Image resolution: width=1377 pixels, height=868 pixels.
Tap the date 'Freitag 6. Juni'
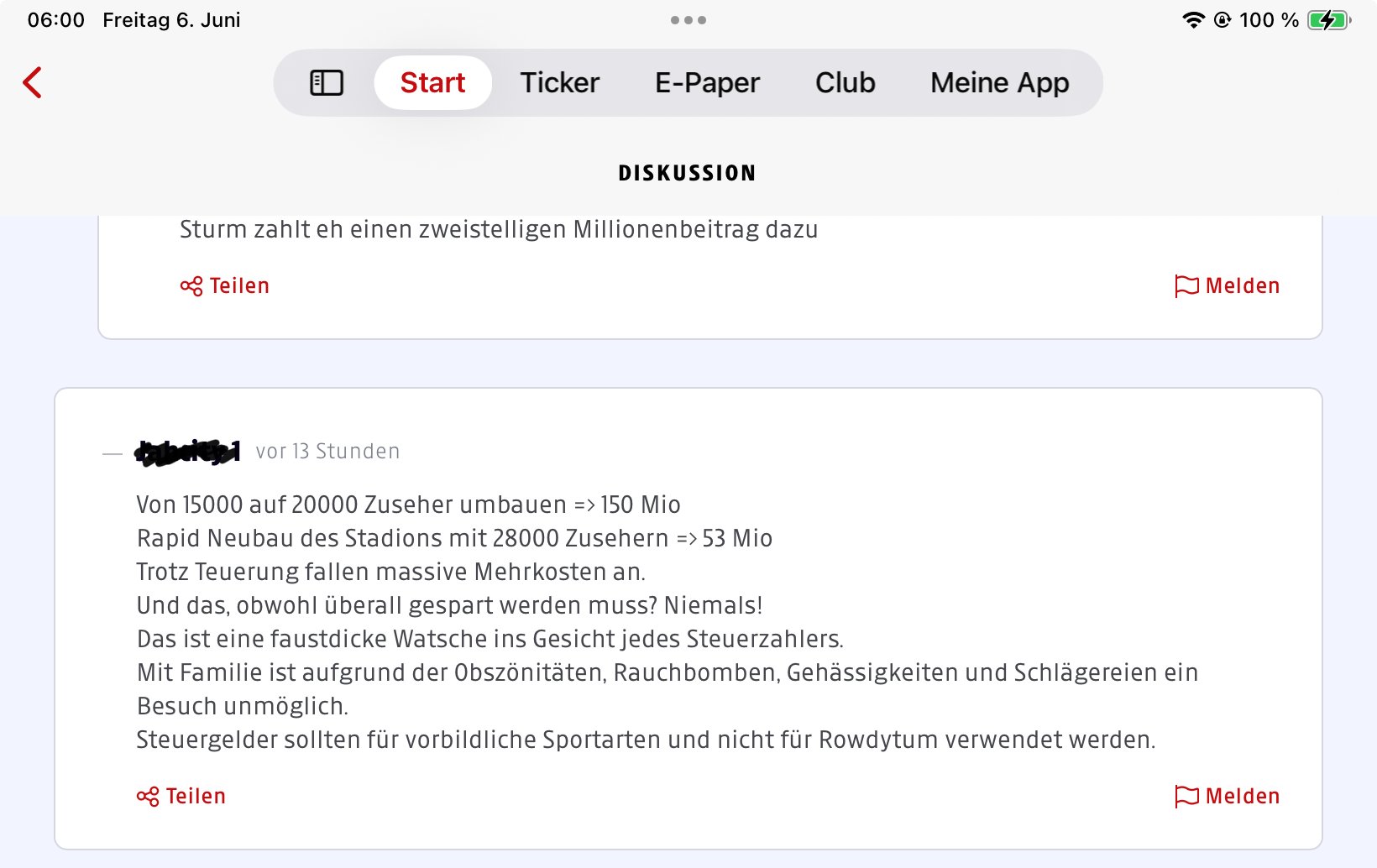coord(171,20)
